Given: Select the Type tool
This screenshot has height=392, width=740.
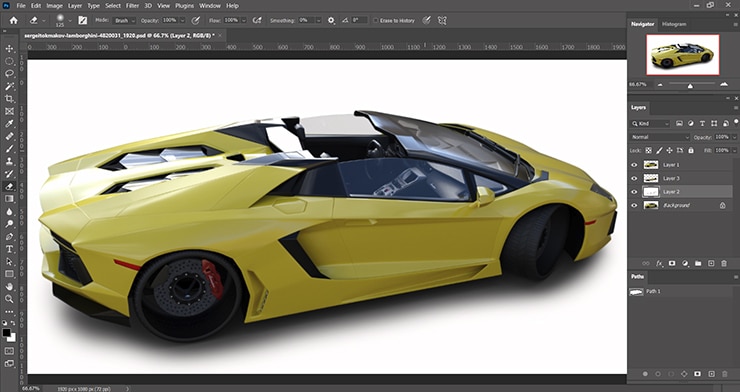Looking at the screenshot, I should pyautogui.click(x=9, y=249).
